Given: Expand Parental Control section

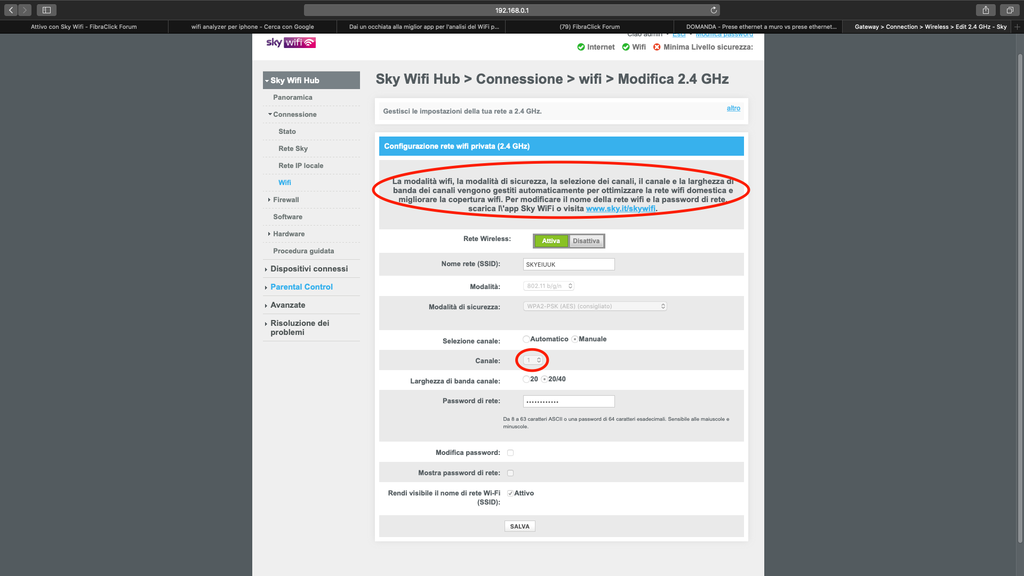Looking at the screenshot, I should [x=300, y=287].
